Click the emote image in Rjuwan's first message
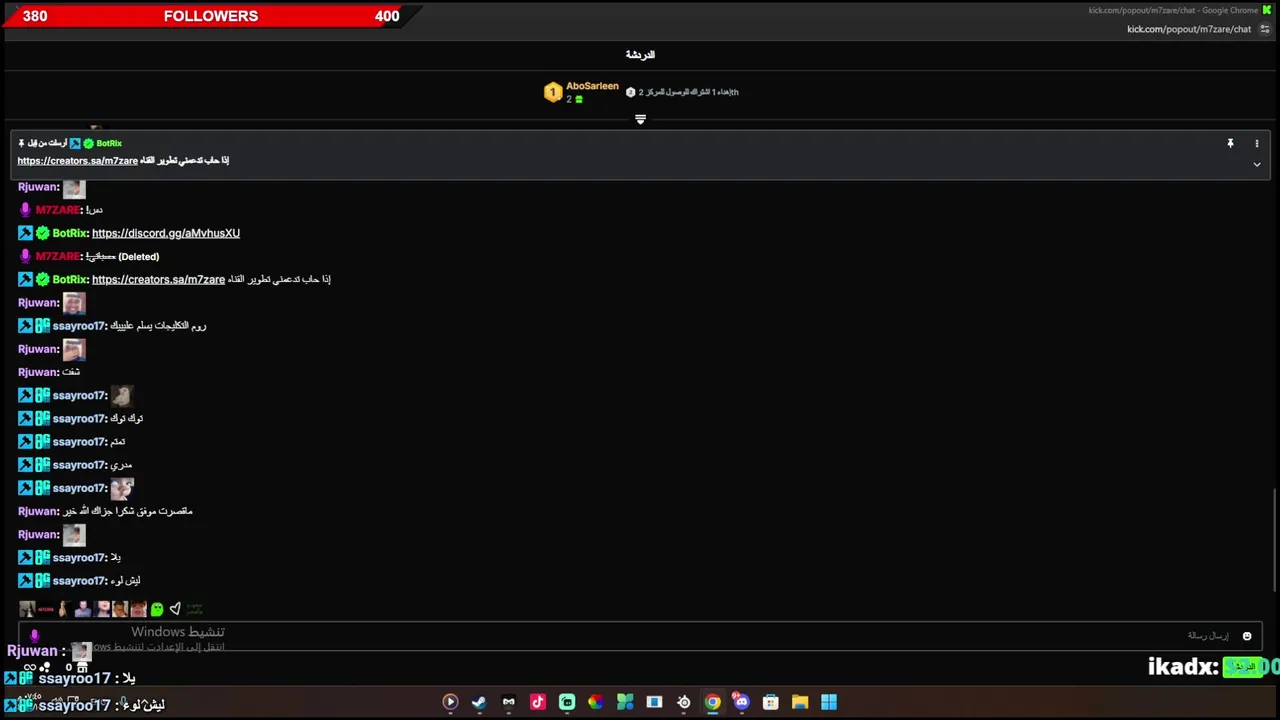 [74, 189]
